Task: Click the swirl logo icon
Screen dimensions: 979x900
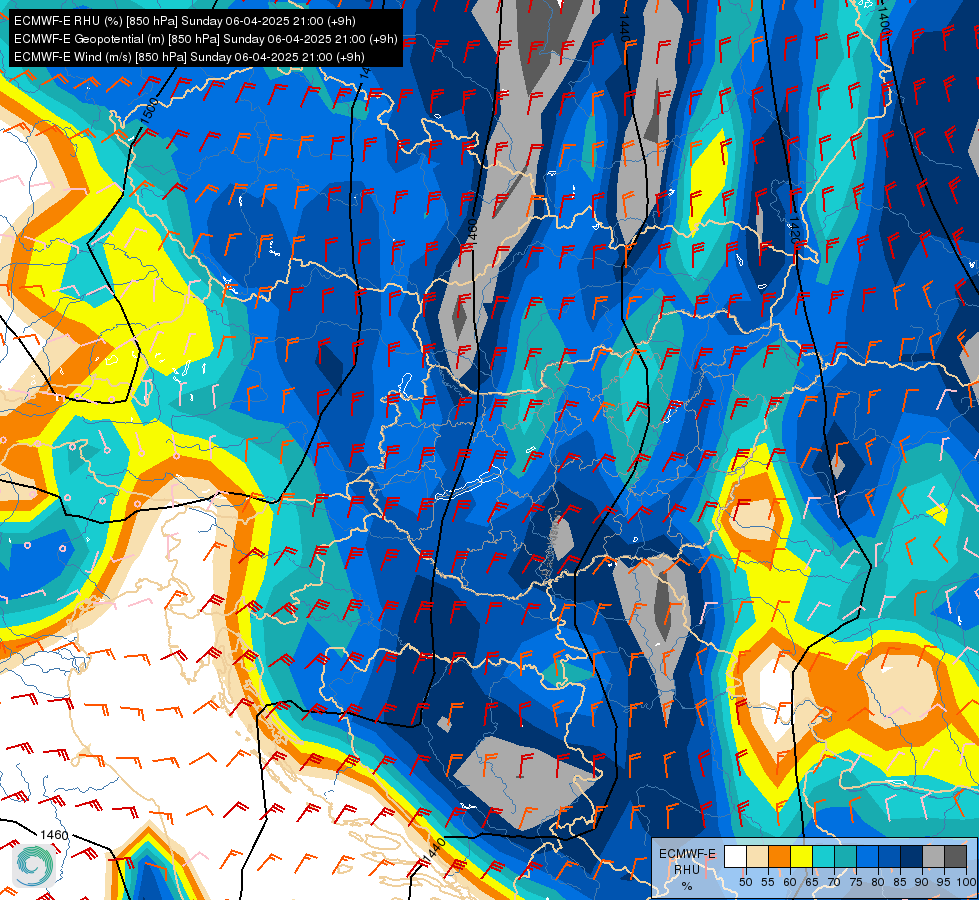Action: (34, 866)
